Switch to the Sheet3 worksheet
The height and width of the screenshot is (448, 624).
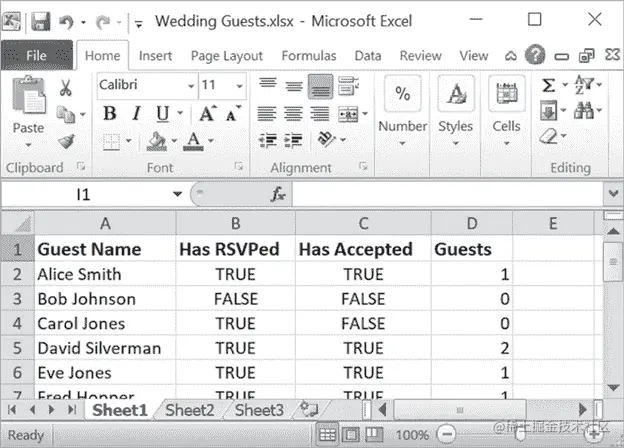[x=259, y=410]
